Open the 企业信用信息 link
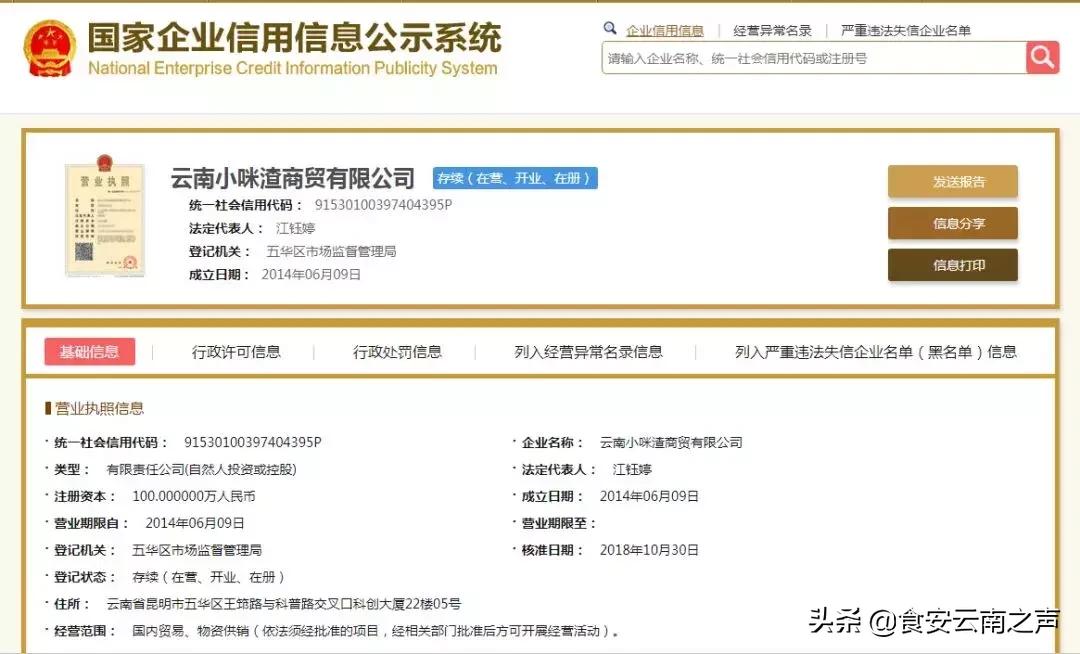1080x654 pixels. coord(663,29)
